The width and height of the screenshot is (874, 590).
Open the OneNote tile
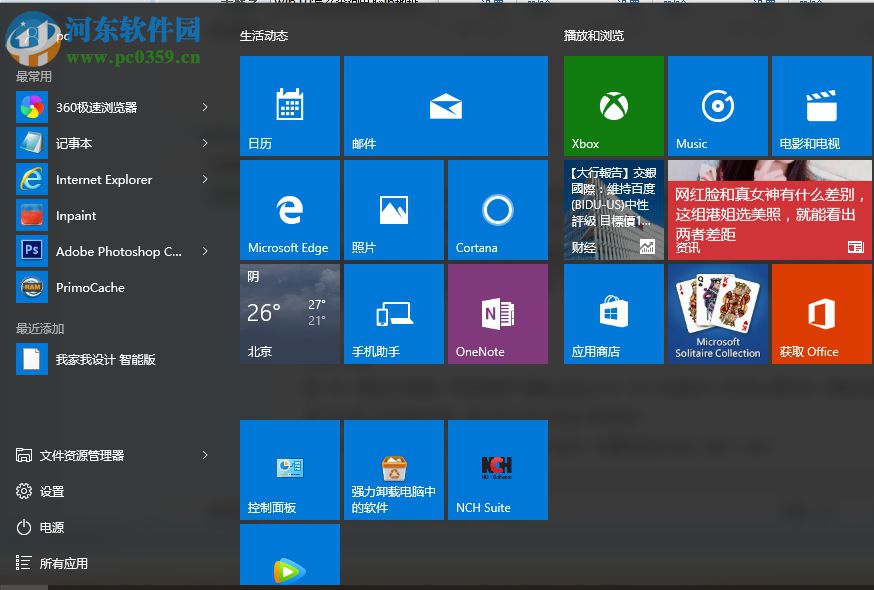(496, 313)
